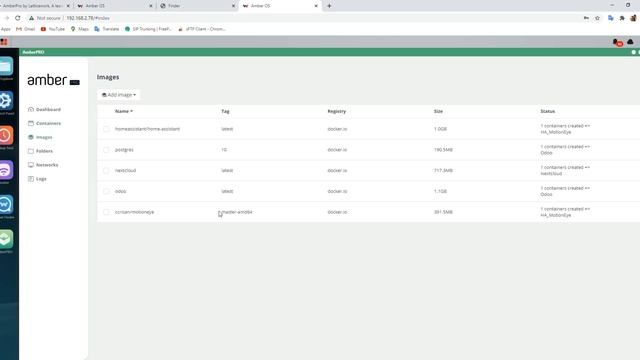640x360 pixels.
Task: Click the Tag column header
Action: pyautogui.click(x=225, y=111)
